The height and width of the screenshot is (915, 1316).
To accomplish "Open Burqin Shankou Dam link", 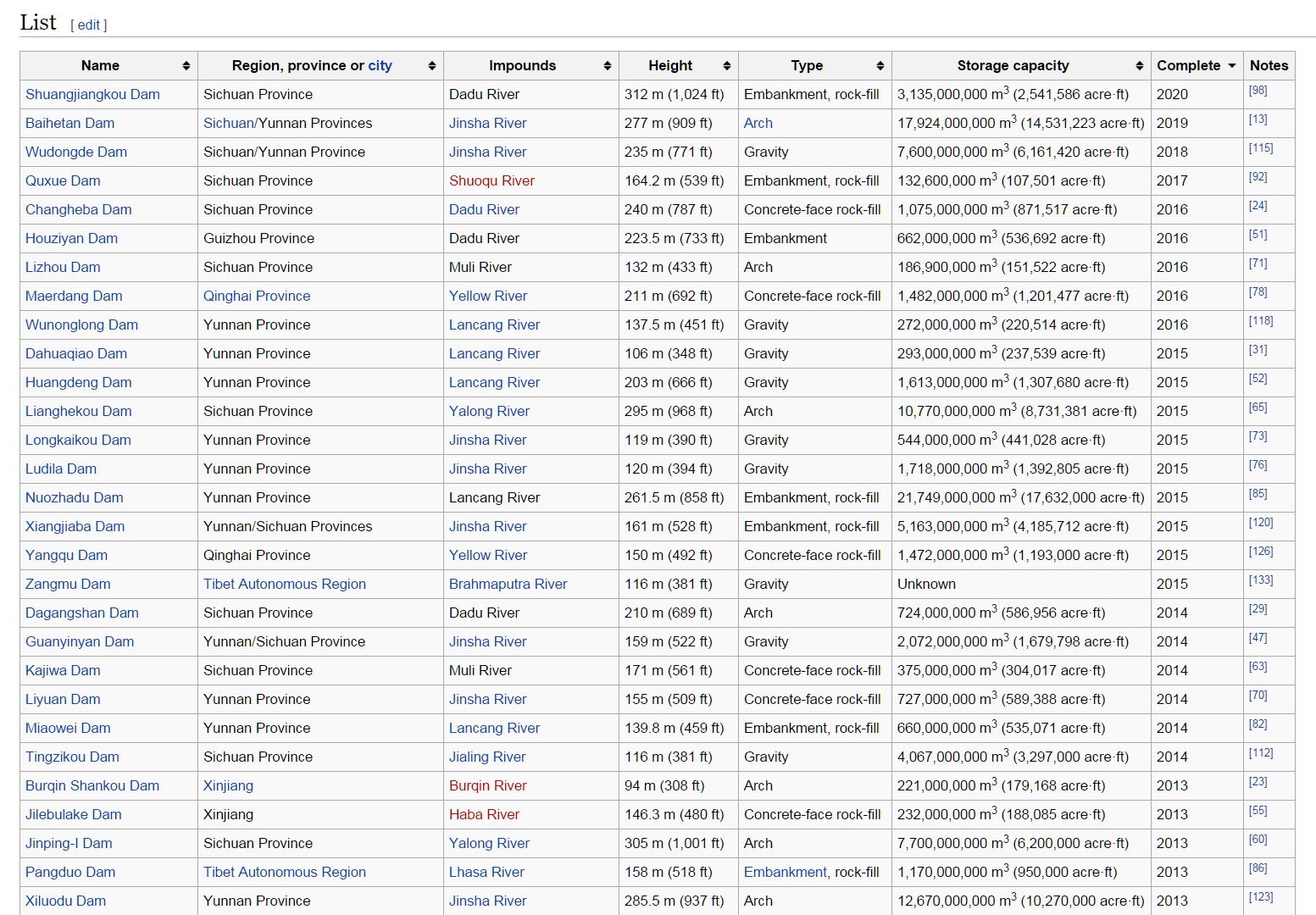I will click(92, 786).
